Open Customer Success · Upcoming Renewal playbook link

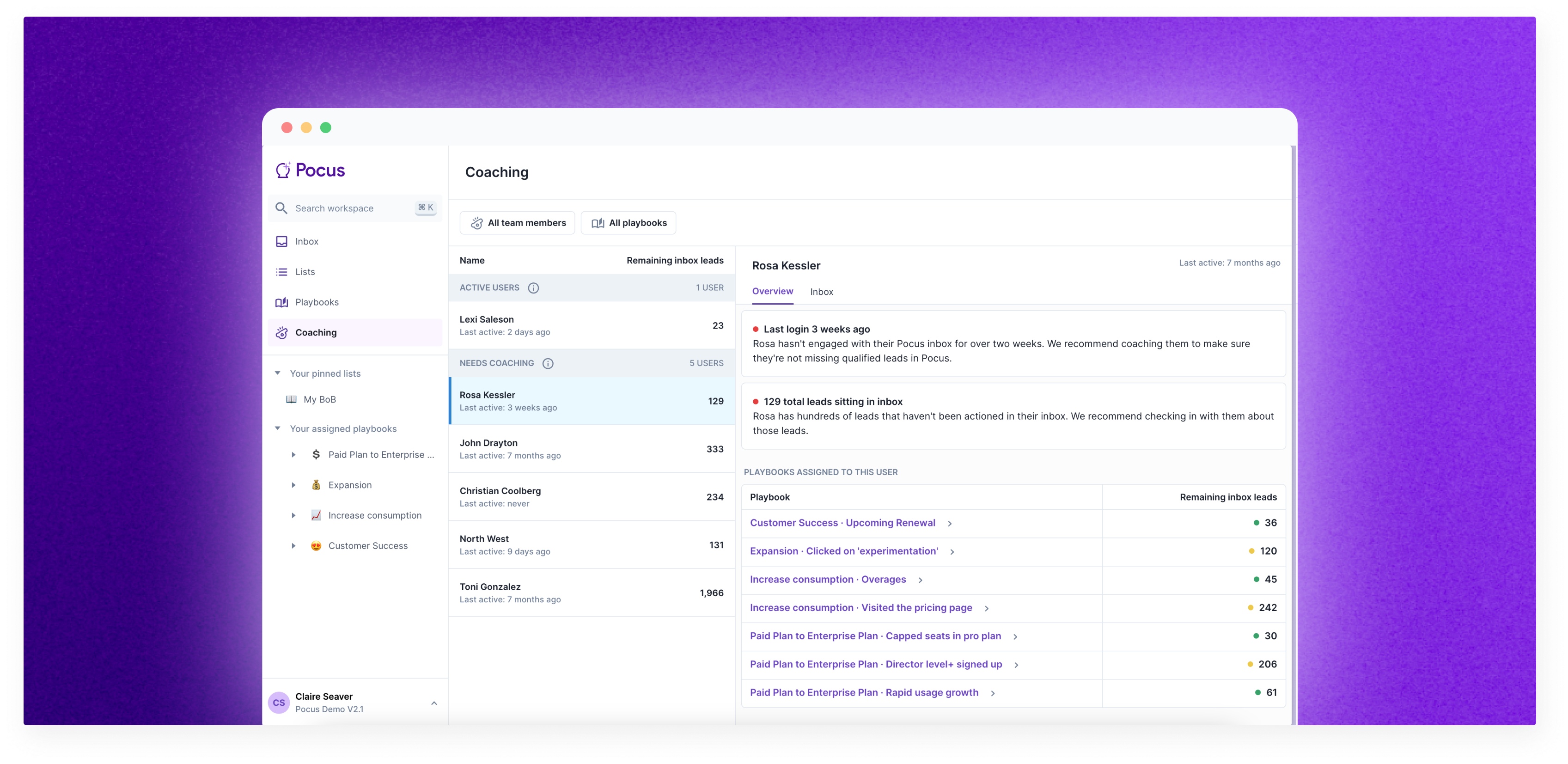click(x=842, y=523)
